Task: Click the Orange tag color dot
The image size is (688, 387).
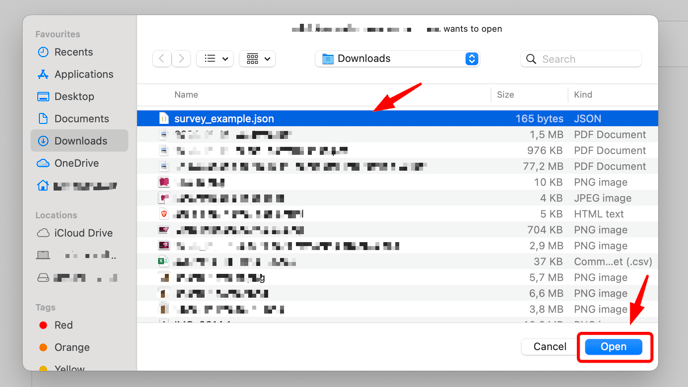Action: [x=43, y=348]
